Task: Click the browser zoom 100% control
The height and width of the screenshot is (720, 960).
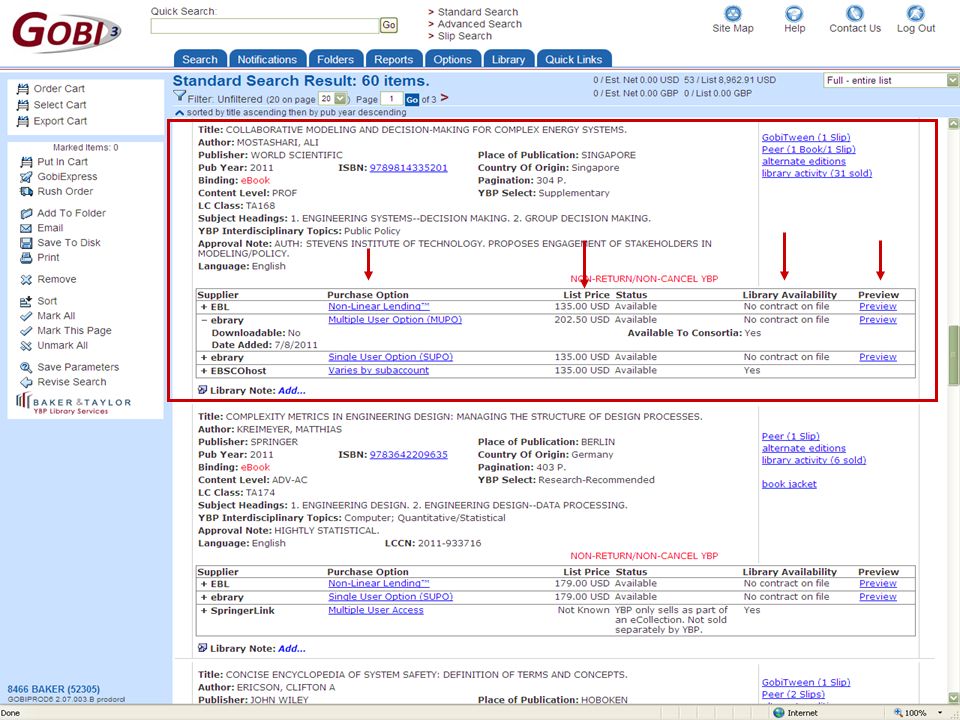Action: point(917,713)
